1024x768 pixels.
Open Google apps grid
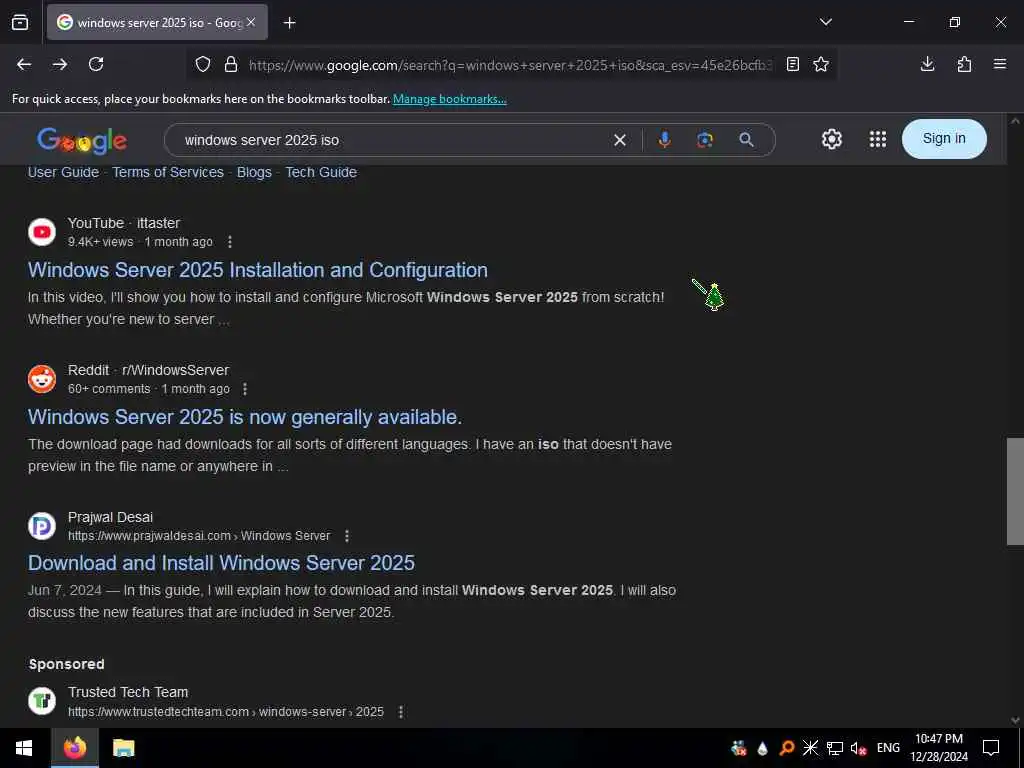(x=878, y=138)
